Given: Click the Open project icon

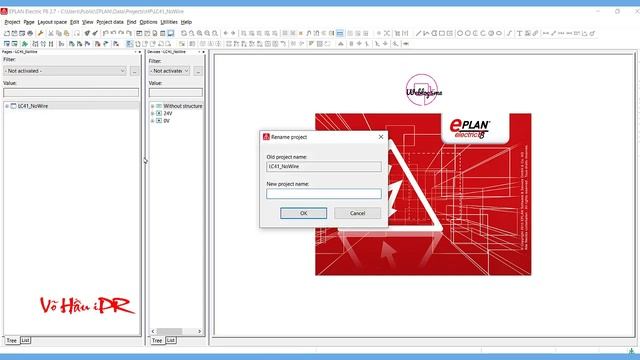Looking at the screenshot, I should click(14, 33).
